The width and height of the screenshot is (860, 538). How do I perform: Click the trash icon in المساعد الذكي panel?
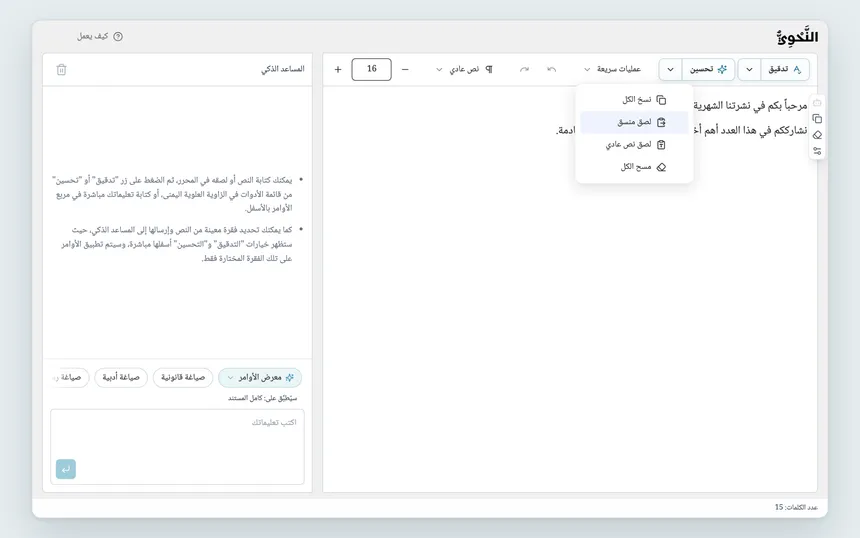61,70
